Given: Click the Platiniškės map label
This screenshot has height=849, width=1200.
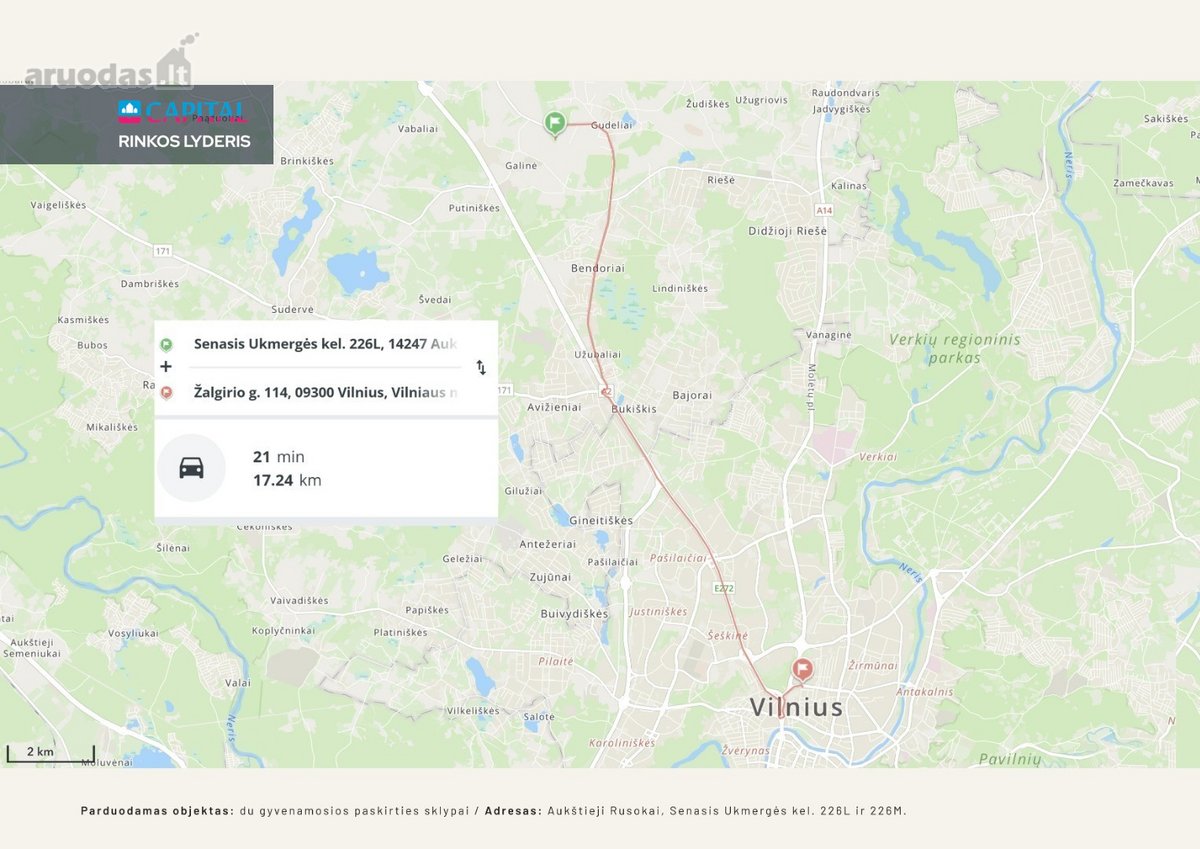Looking at the screenshot, I should [400, 632].
